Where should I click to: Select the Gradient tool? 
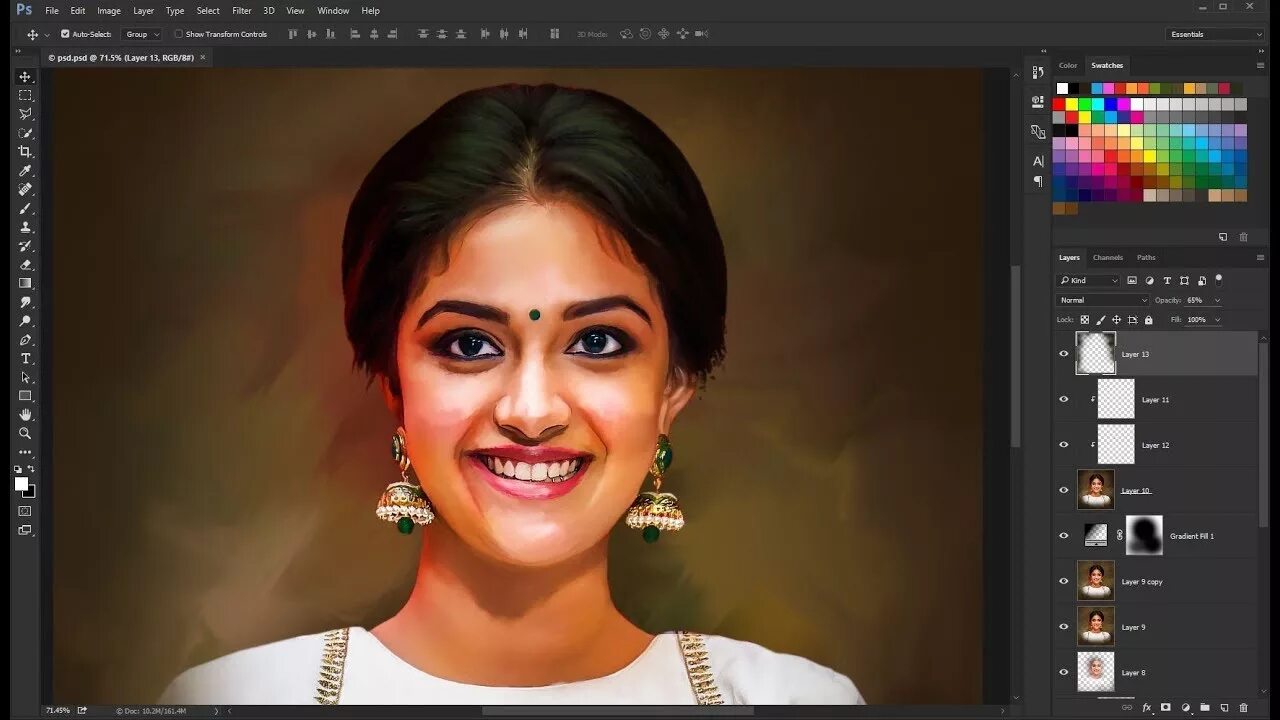[x=25, y=283]
